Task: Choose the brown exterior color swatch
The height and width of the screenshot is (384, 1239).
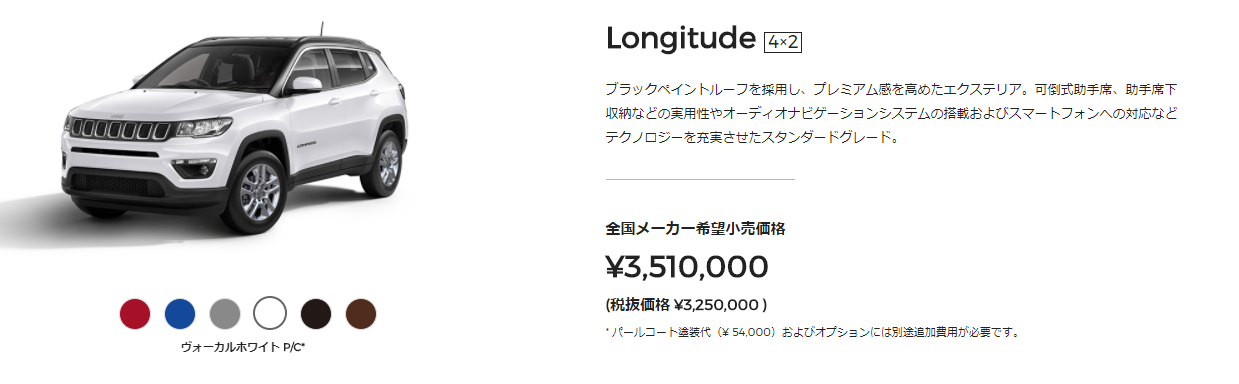Action: click(361, 313)
